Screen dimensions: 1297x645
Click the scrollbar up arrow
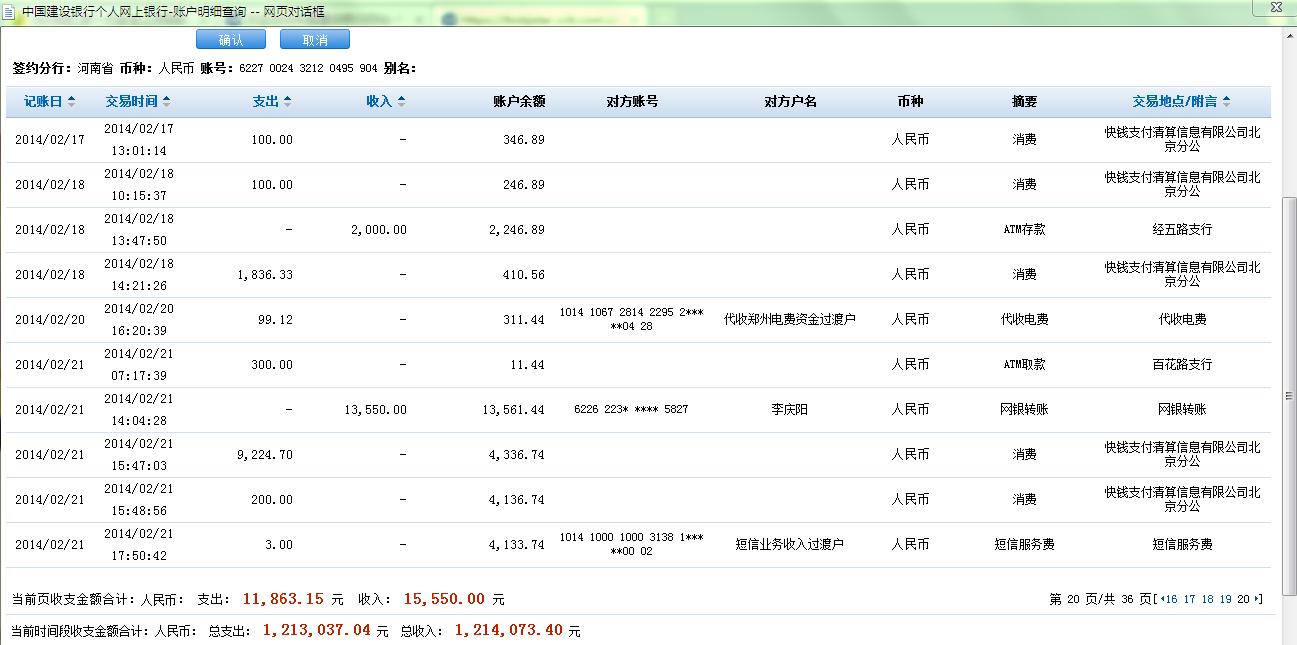click(x=1288, y=36)
